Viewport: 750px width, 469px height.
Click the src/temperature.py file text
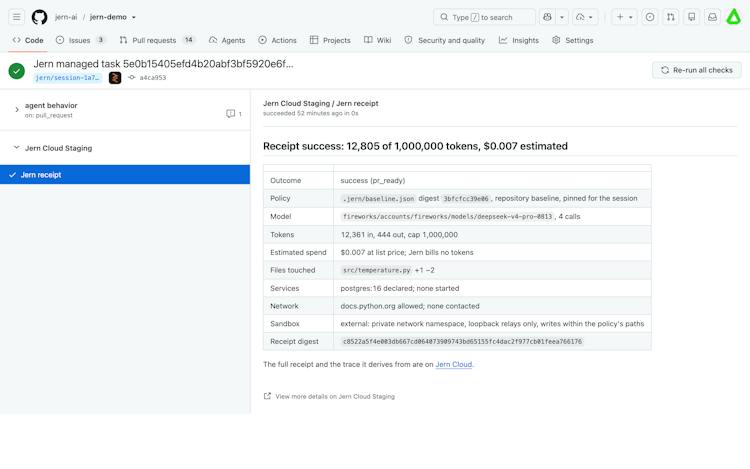point(376,270)
